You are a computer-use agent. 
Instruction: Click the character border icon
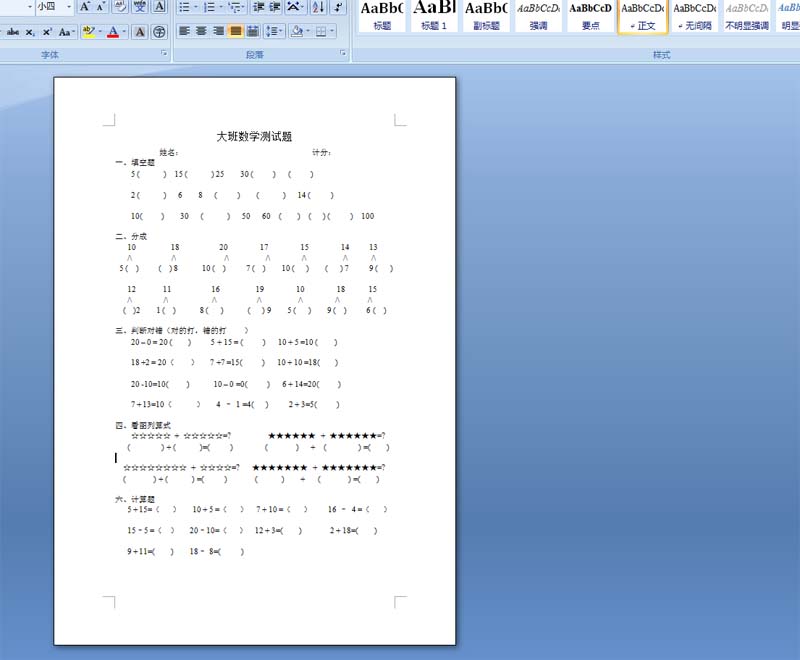(x=159, y=7)
